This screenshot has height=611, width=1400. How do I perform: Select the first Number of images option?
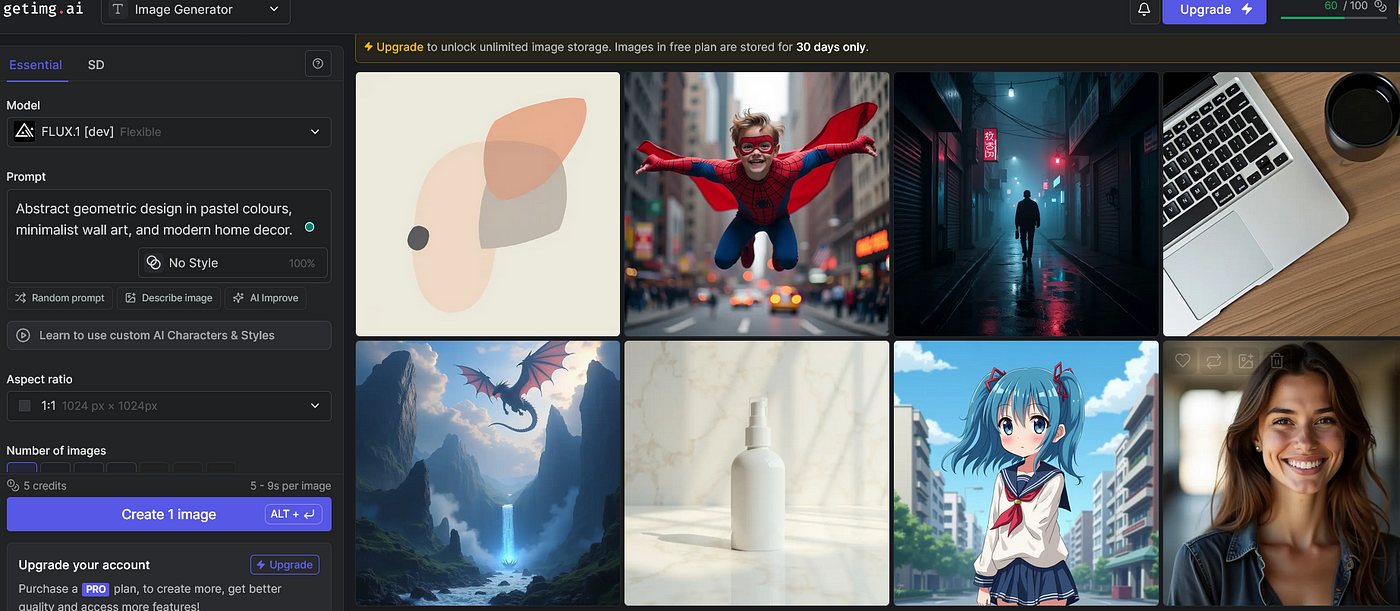pos(22,469)
